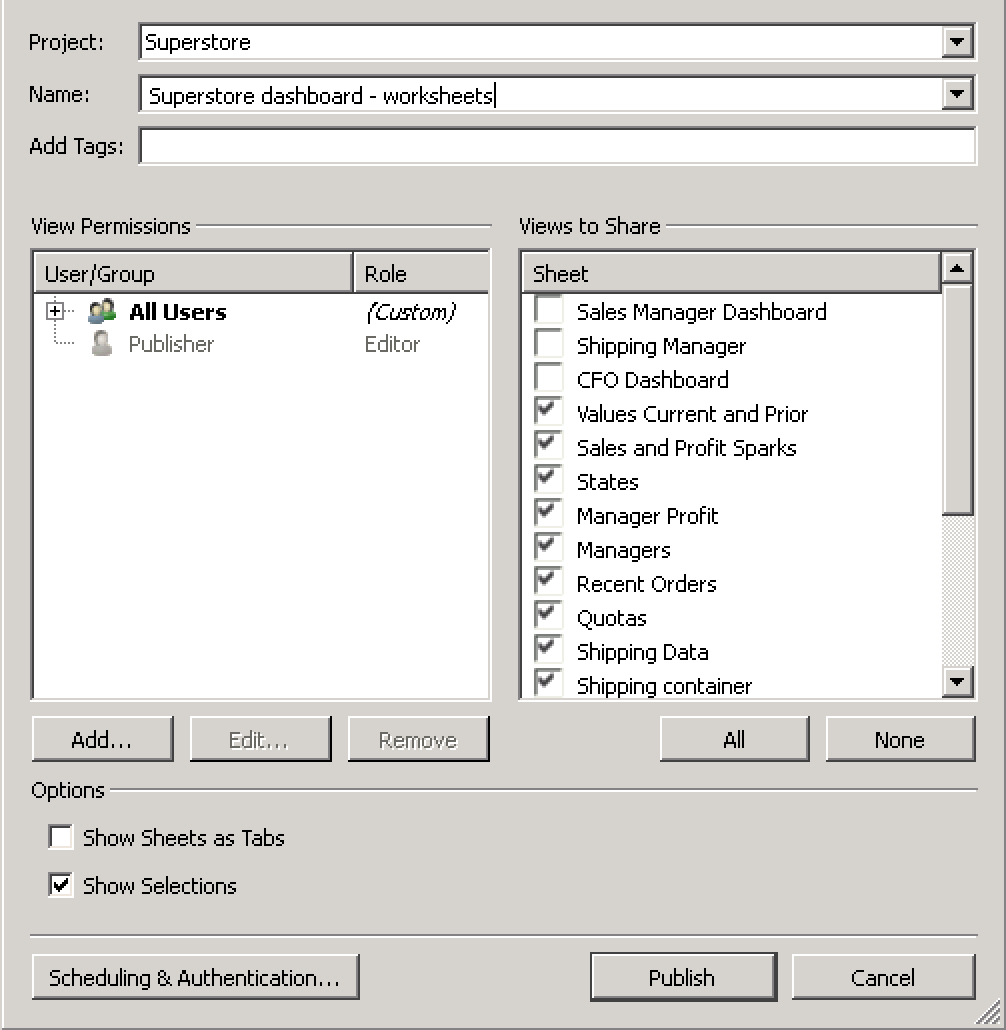Screen dimensions: 1006x1030
Task: Open the Project dropdown arrow
Action: coord(957,42)
